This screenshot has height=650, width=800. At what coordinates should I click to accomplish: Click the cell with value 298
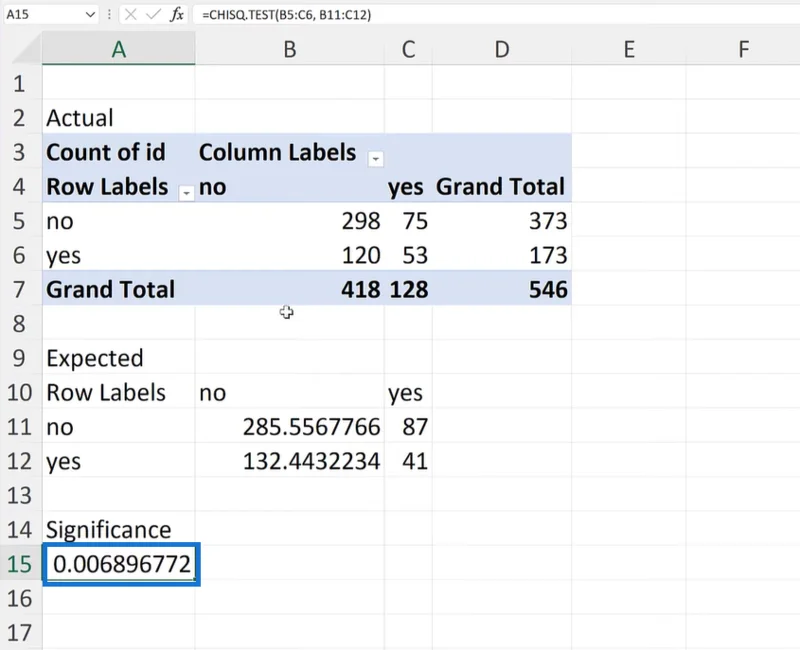[x=289, y=221]
